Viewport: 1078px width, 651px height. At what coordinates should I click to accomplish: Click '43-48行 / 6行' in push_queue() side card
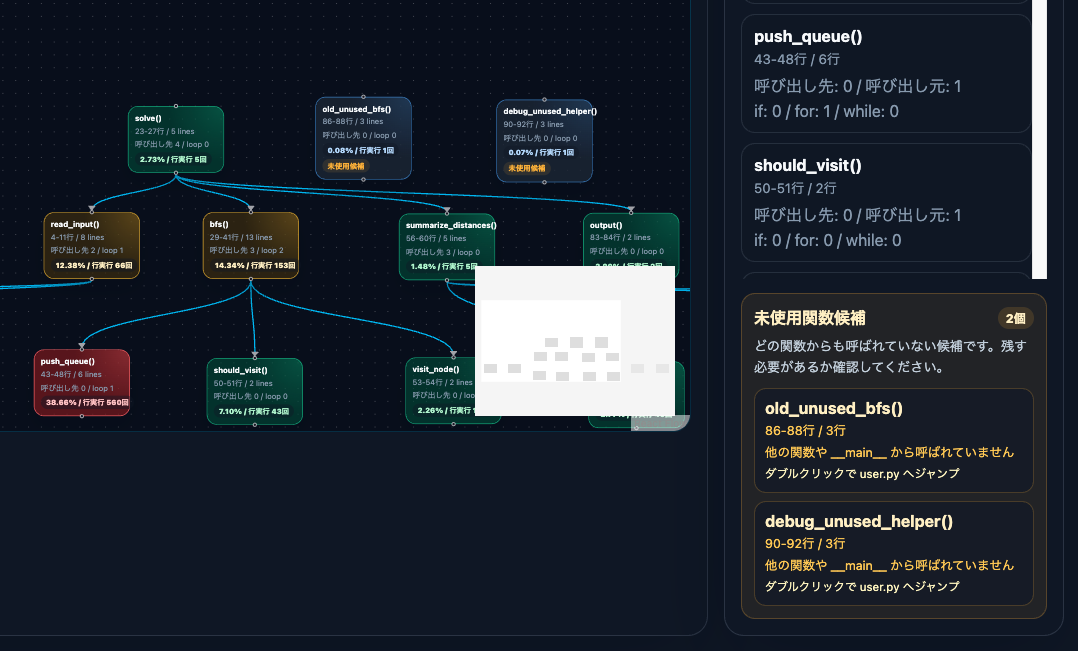click(797, 59)
